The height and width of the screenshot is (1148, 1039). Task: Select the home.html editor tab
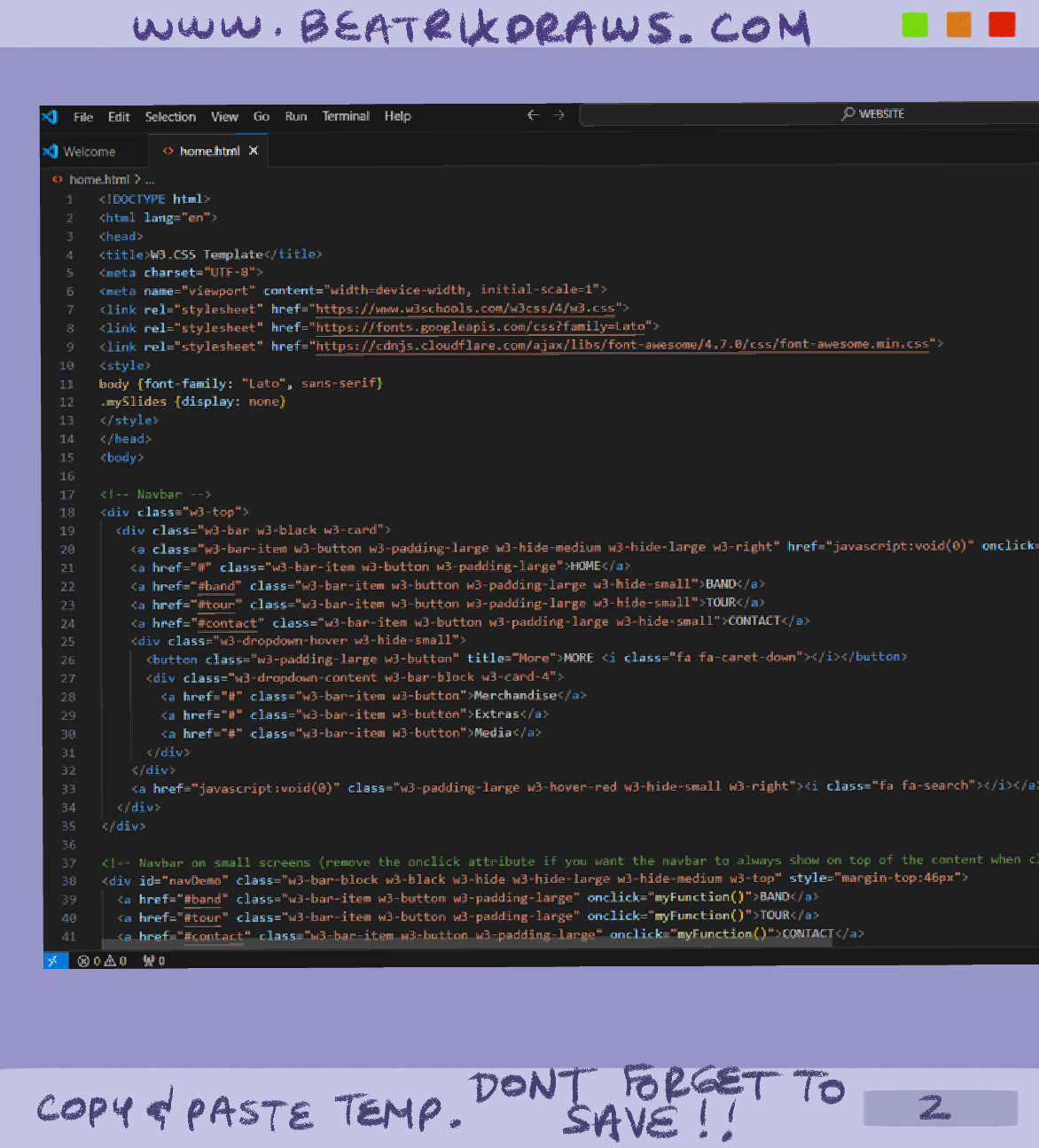210,151
